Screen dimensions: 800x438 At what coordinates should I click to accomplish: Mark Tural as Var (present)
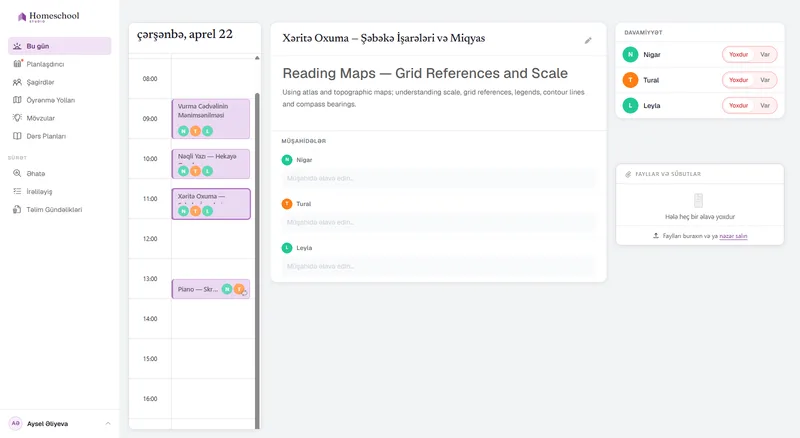point(765,80)
